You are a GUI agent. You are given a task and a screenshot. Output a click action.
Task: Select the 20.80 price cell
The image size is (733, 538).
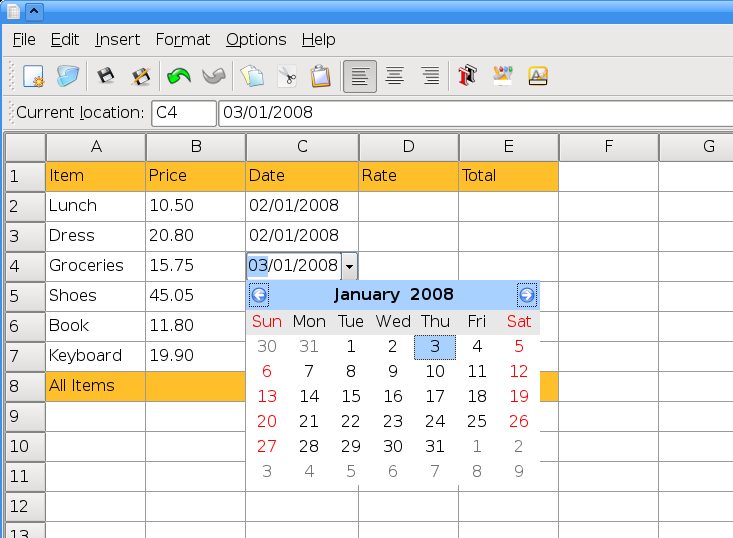195,236
